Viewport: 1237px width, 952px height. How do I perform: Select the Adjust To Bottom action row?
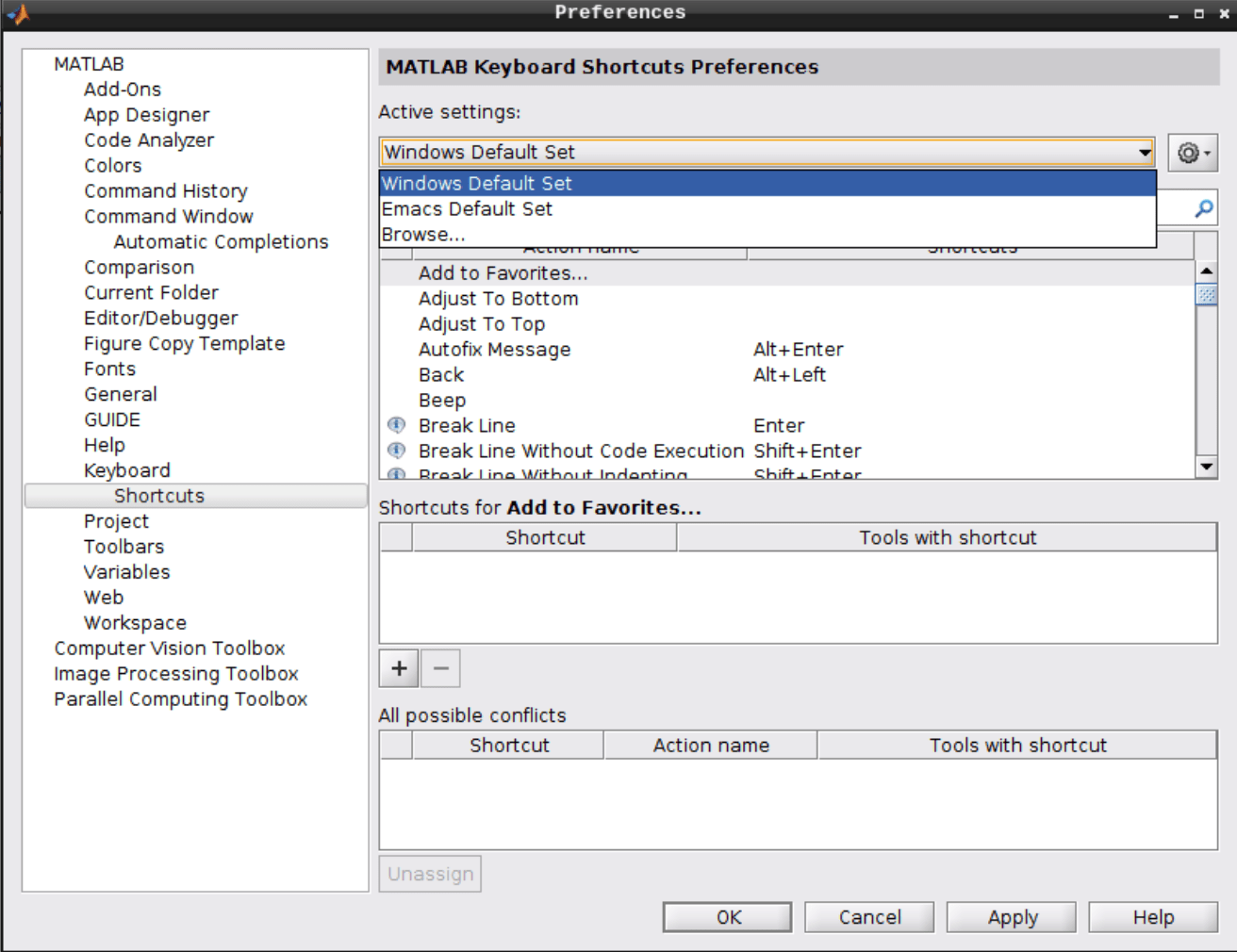point(499,298)
